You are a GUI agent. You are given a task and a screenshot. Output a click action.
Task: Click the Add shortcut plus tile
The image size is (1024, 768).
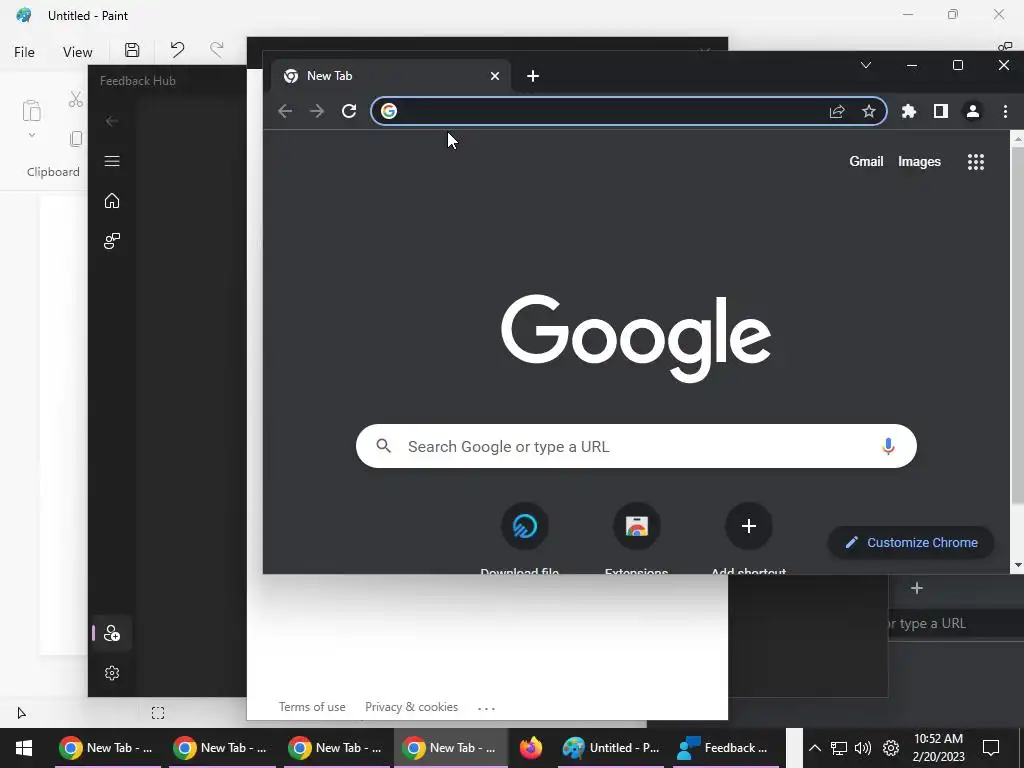click(748, 526)
